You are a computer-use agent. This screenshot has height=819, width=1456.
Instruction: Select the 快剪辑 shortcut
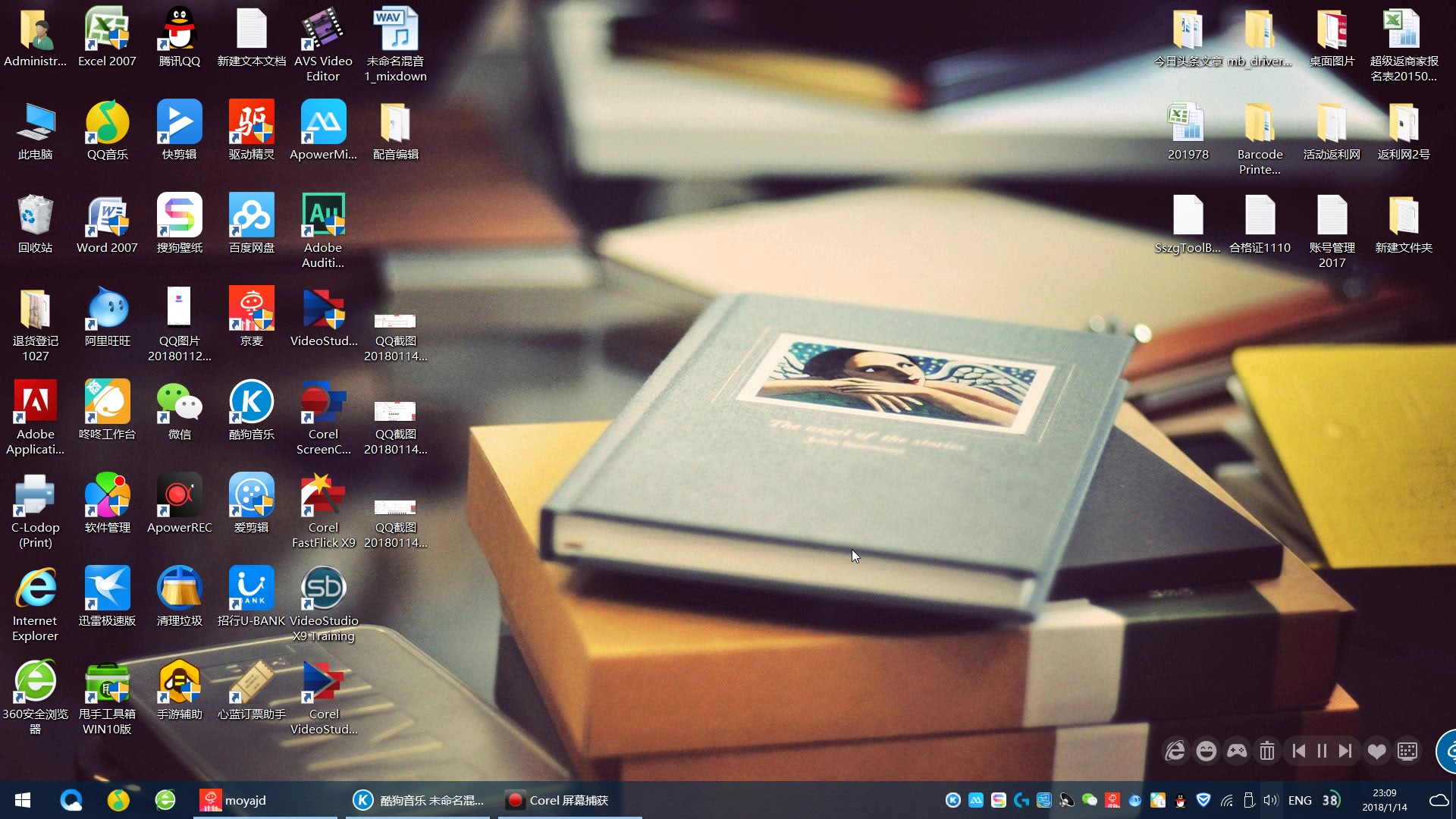click(180, 131)
